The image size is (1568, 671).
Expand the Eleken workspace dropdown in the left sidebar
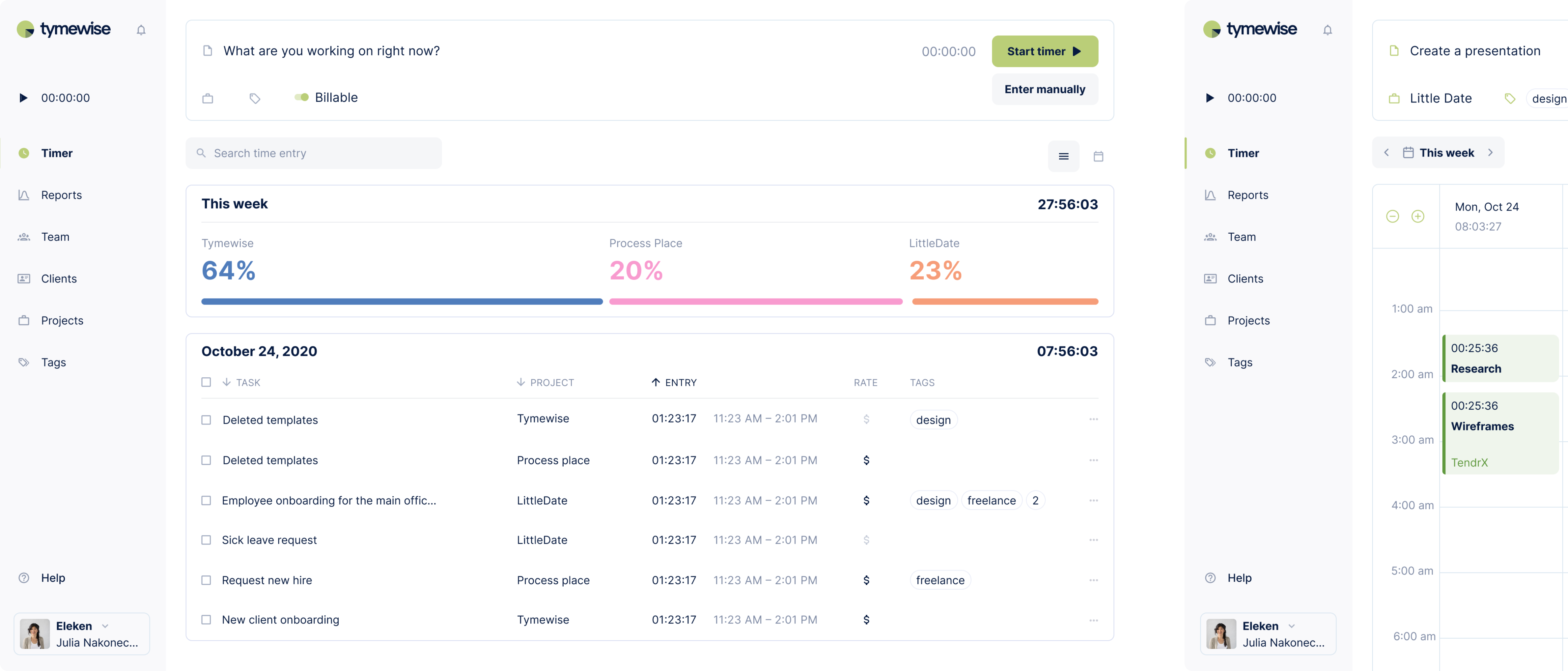[105, 626]
